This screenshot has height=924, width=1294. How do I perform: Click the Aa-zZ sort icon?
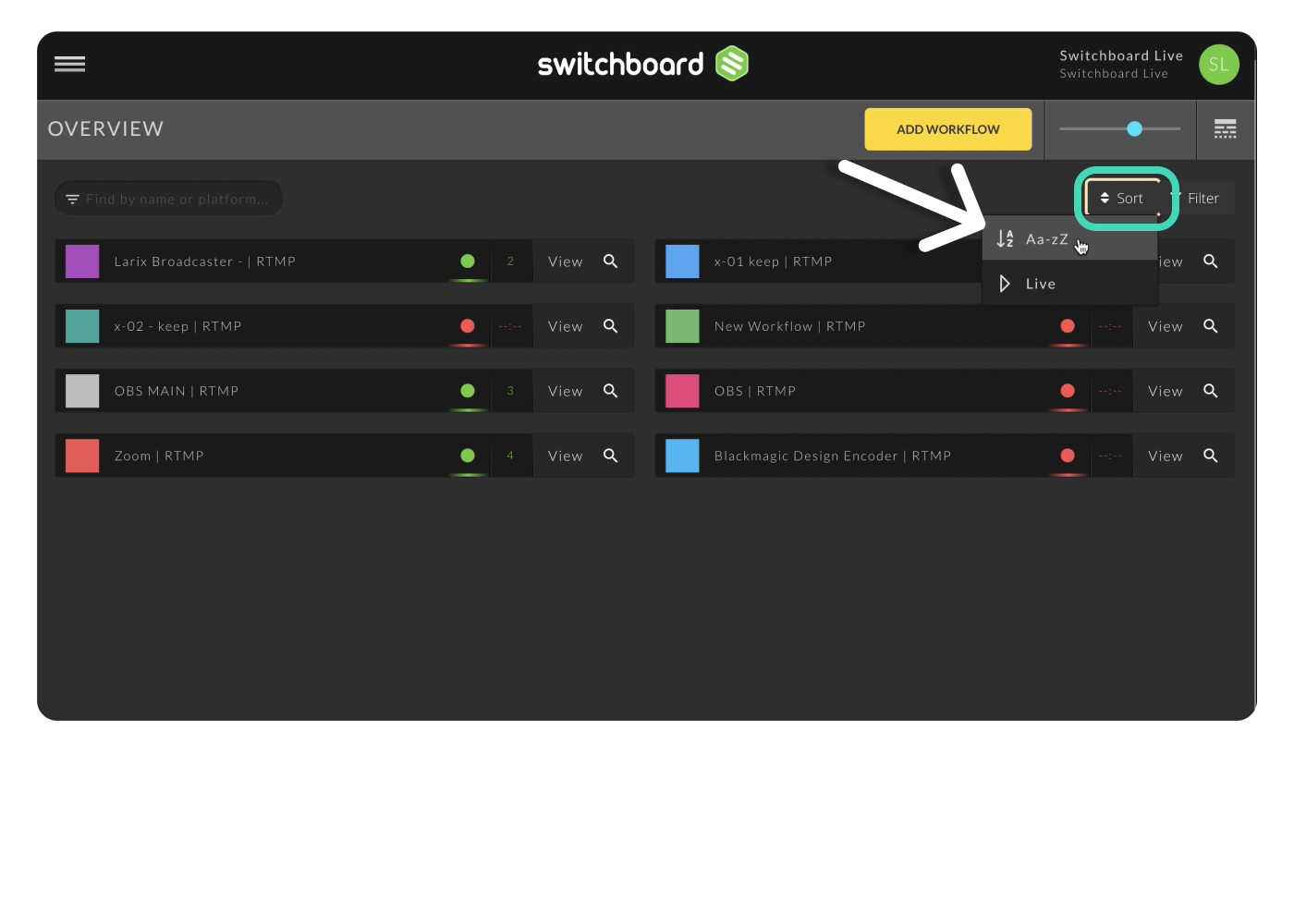point(1005,238)
